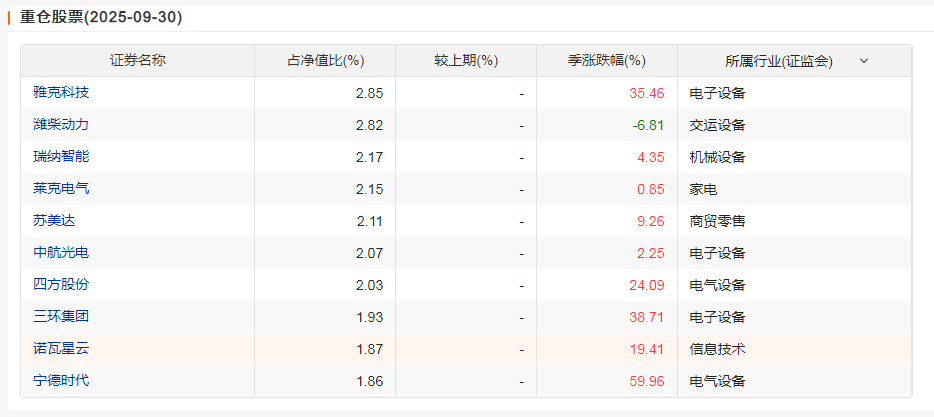934x417 pixels.
Task: Open the 雅克科技 stock link
Action: point(61,92)
